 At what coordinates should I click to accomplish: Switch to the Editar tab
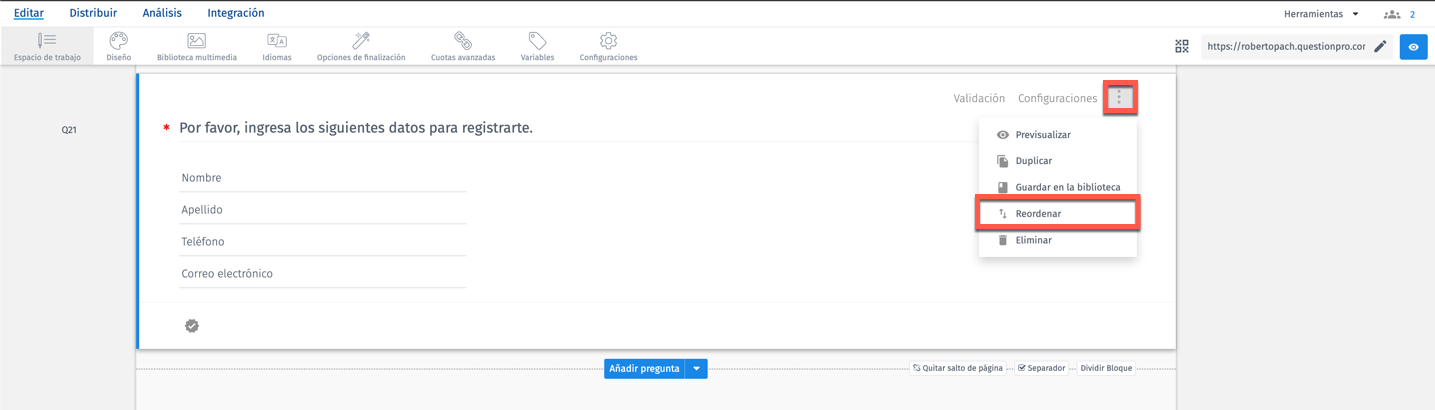(29, 13)
